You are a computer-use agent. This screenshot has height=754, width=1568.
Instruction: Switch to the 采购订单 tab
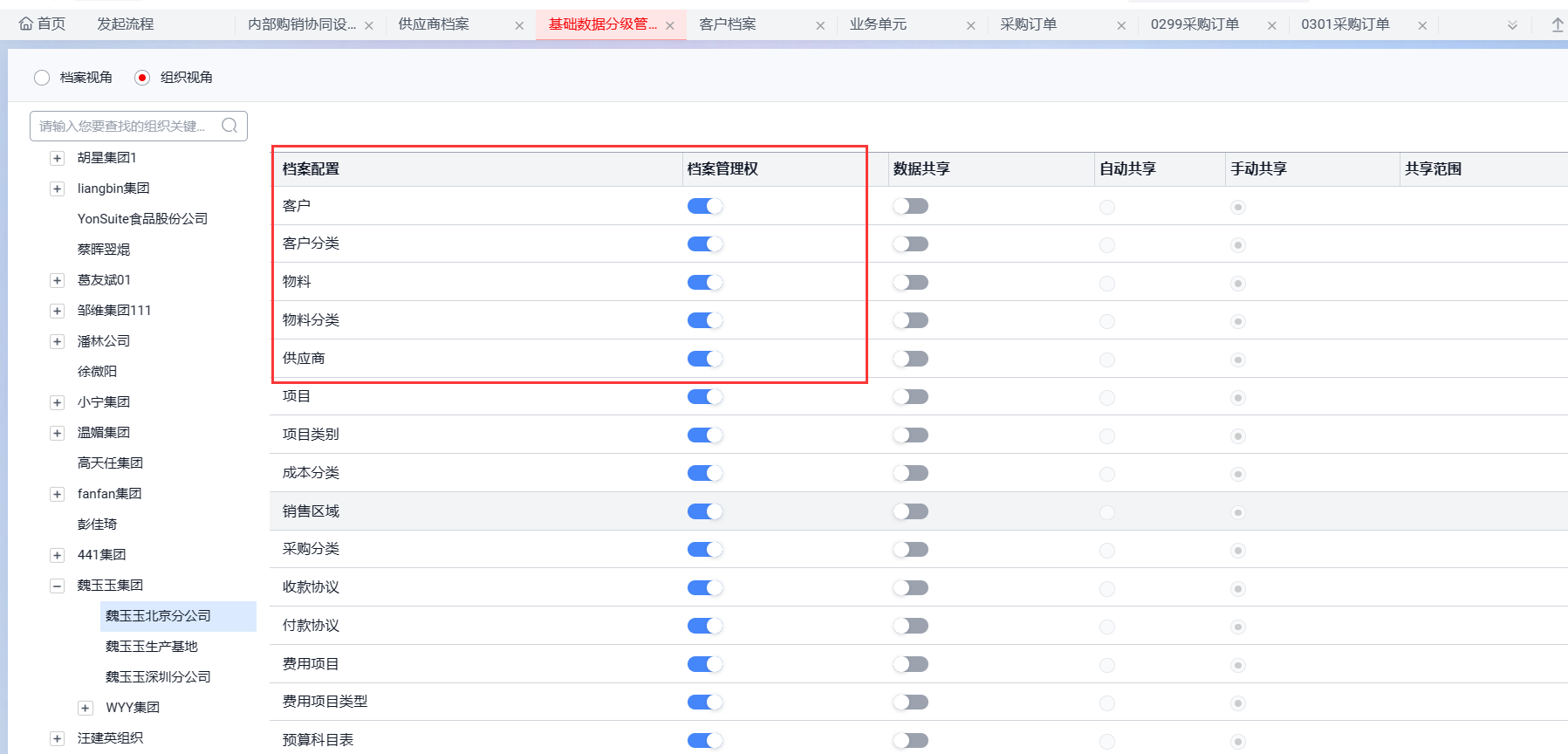[x=1028, y=24]
